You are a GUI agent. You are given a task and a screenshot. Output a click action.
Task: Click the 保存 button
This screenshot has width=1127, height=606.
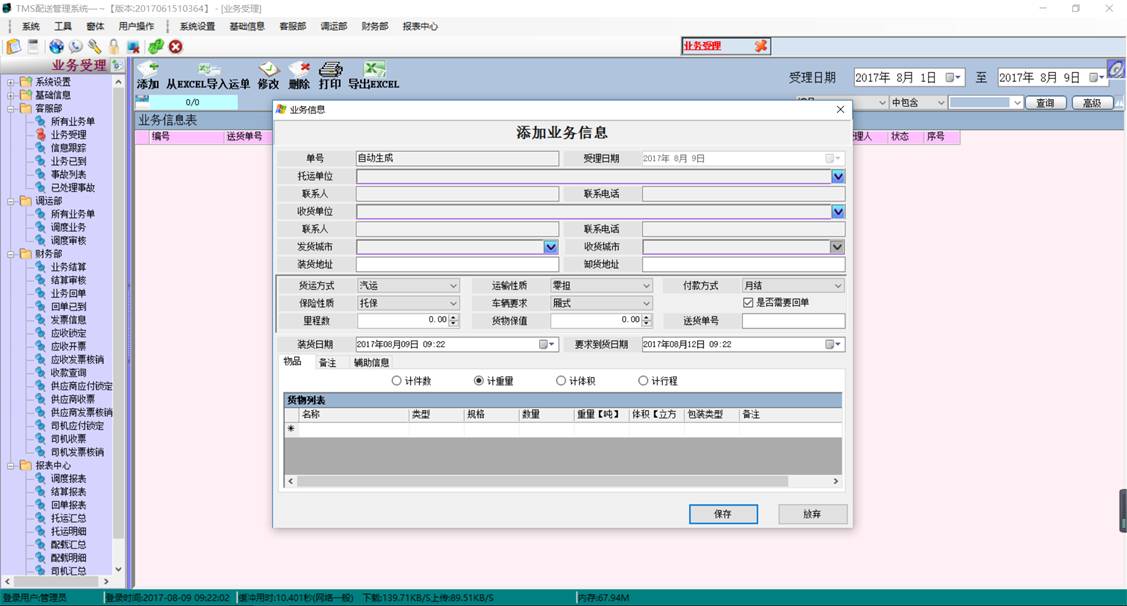723,514
